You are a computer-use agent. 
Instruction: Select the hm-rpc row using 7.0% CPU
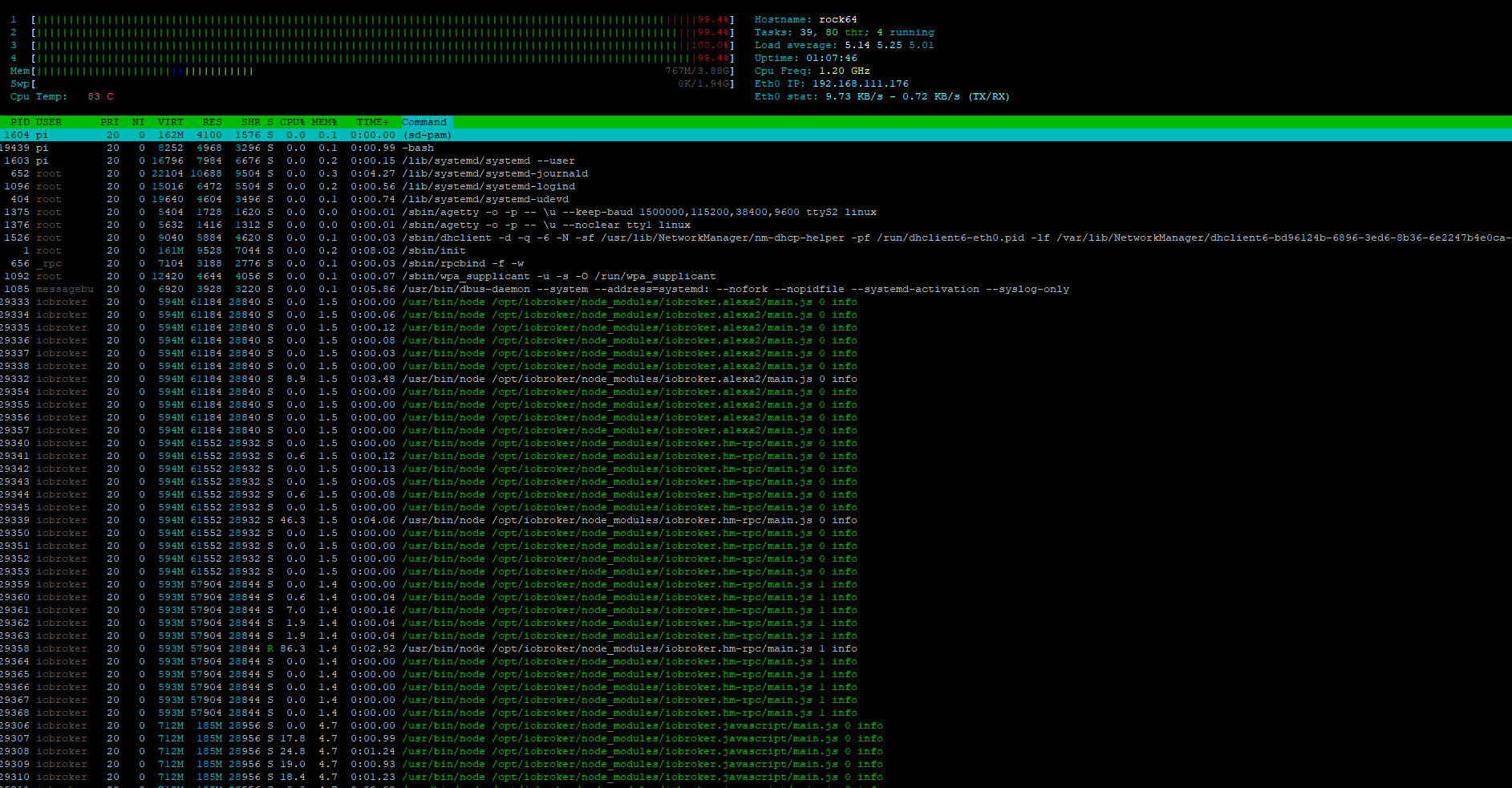coord(756,610)
